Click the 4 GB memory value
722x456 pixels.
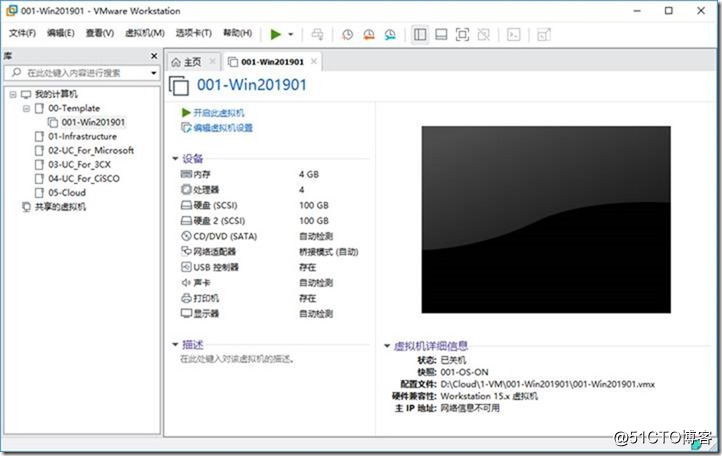click(x=309, y=175)
